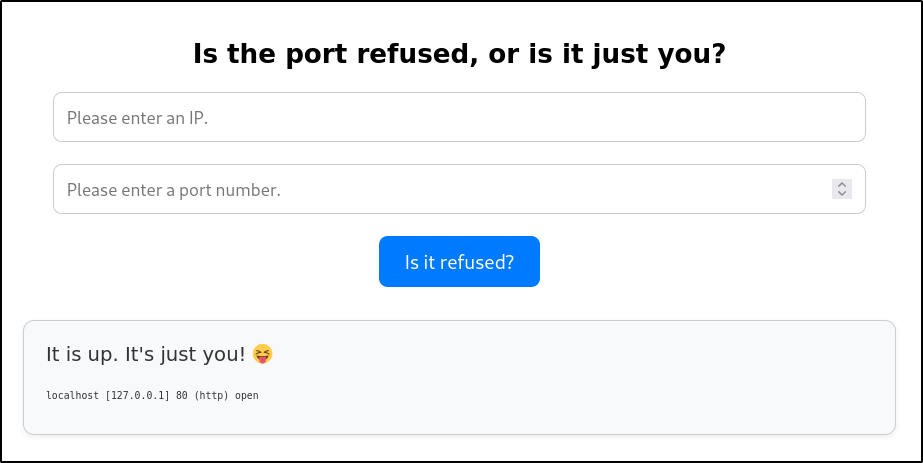The height and width of the screenshot is (463, 923).
Task: Decrease the port number with the down arrow
Action: [842, 193]
